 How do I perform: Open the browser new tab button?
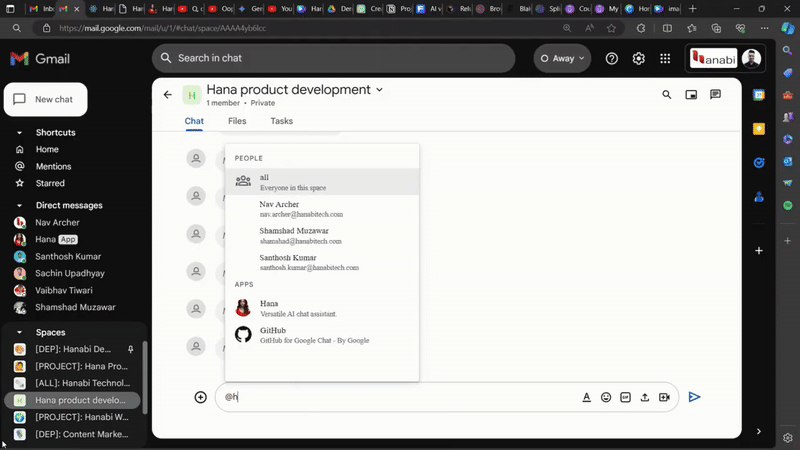tap(692, 9)
